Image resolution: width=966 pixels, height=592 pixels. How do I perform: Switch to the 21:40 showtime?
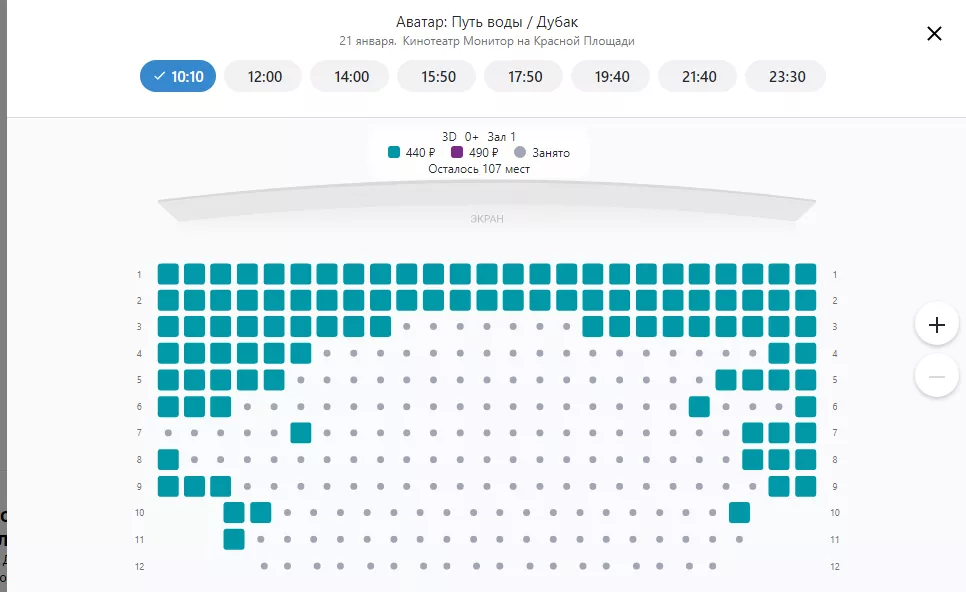[x=699, y=76]
